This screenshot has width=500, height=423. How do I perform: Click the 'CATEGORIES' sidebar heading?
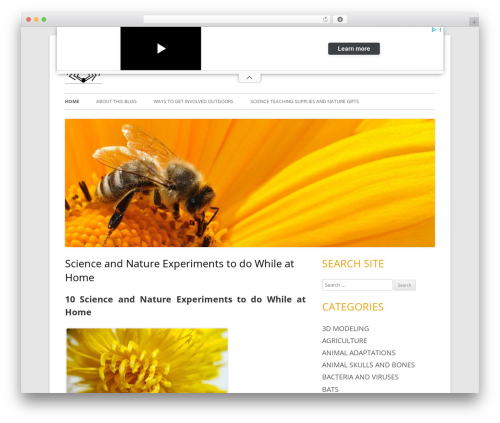(353, 307)
